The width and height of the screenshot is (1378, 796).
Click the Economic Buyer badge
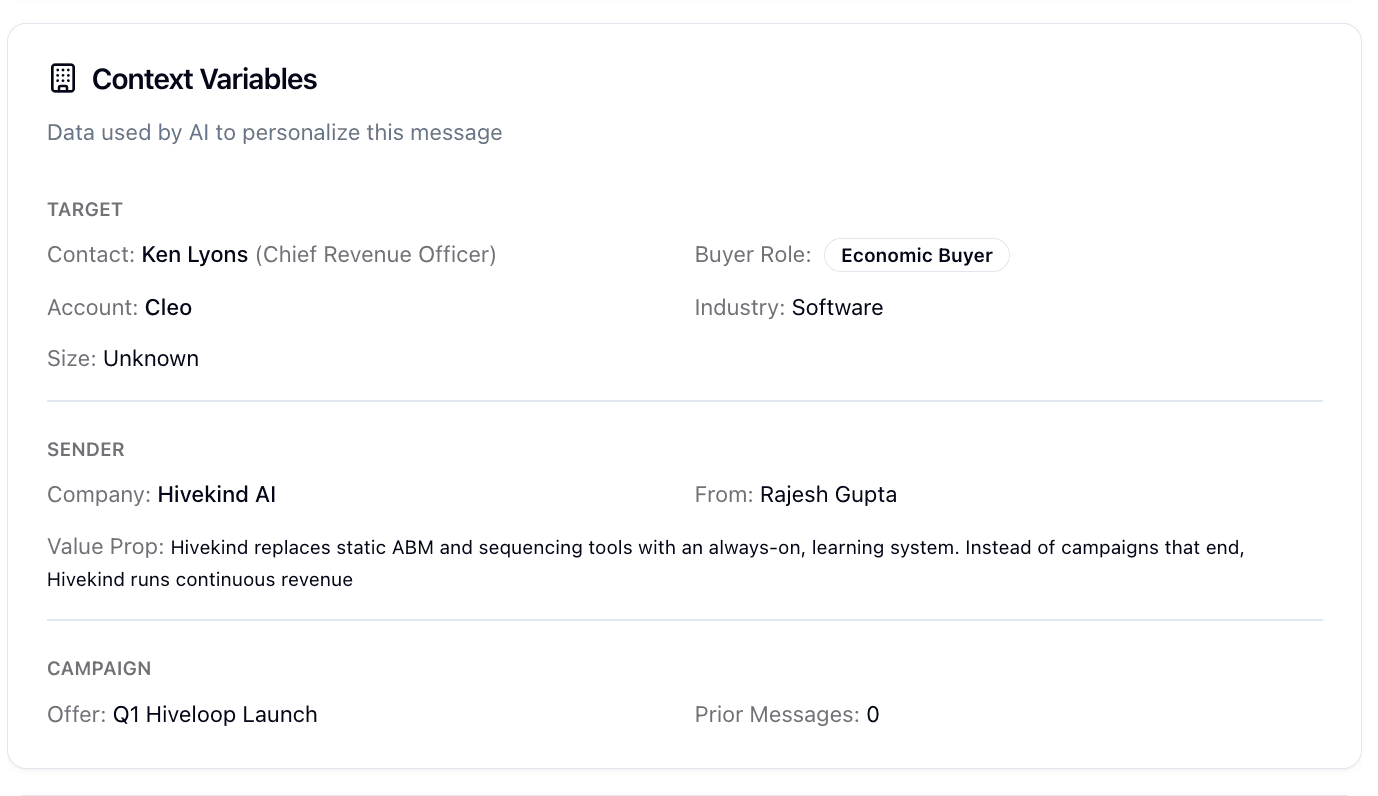916,256
